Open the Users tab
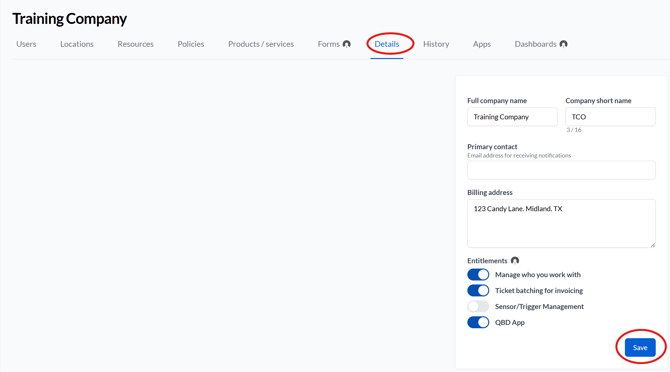This screenshot has height=372, width=670. [26, 44]
